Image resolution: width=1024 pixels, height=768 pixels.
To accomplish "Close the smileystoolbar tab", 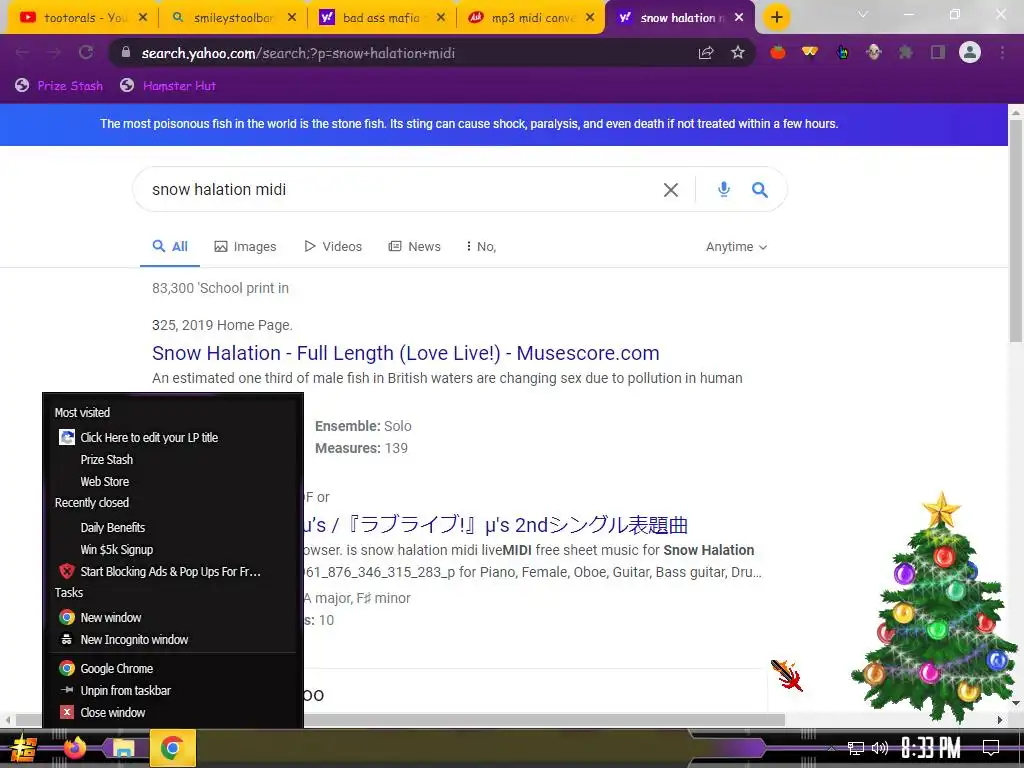I will click(292, 18).
